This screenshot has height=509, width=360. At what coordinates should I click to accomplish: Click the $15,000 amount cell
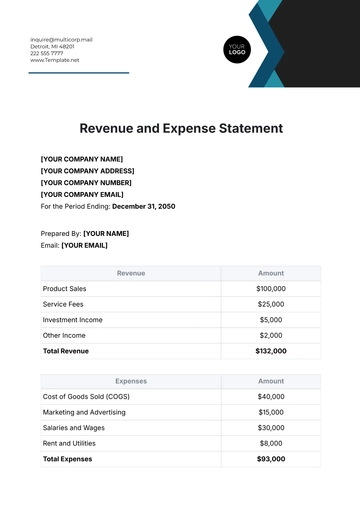[271, 412]
